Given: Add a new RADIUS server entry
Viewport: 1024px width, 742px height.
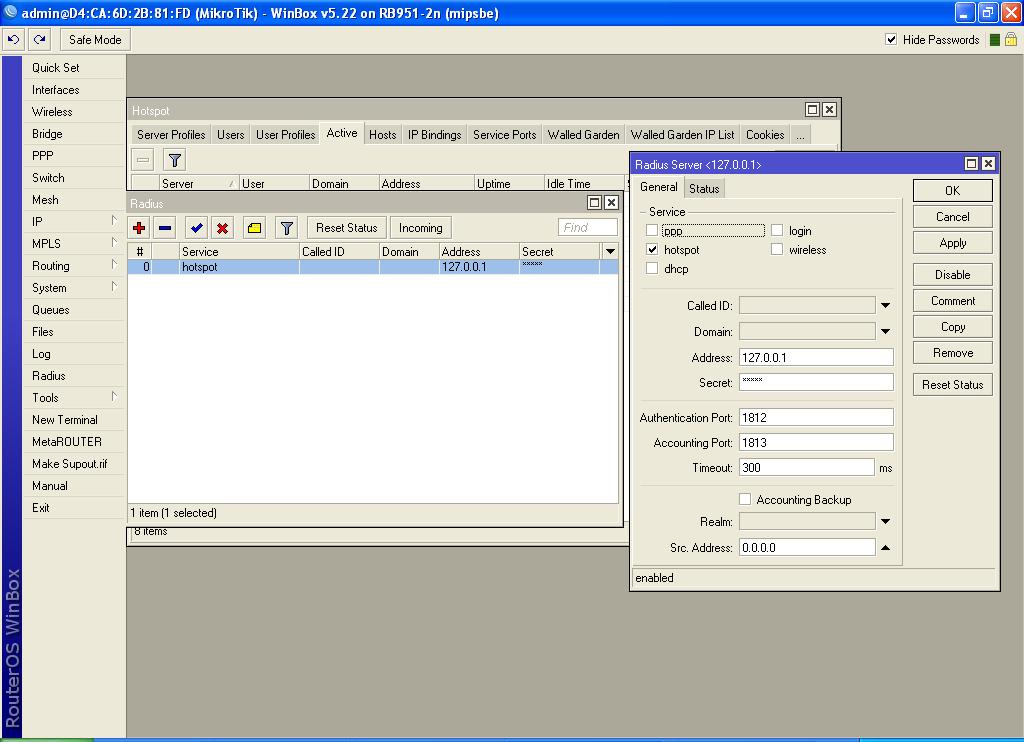Looking at the screenshot, I should tap(139, 227).
